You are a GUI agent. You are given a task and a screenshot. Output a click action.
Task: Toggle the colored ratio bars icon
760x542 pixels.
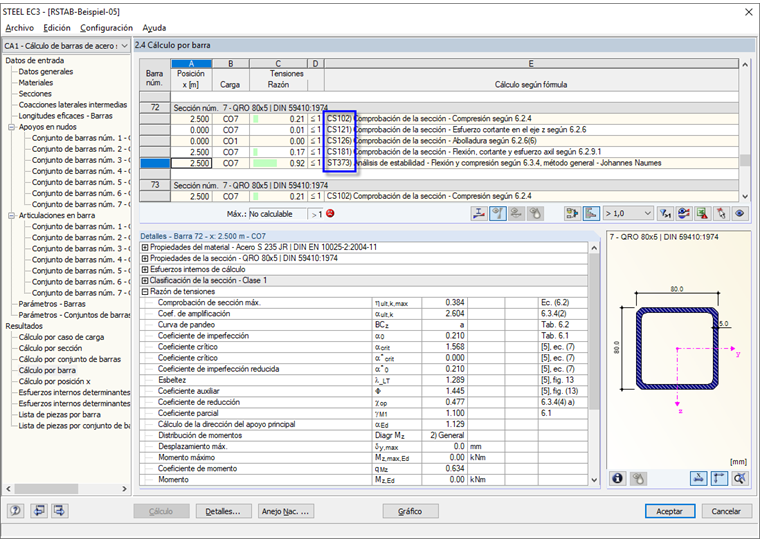click(591, 213)
